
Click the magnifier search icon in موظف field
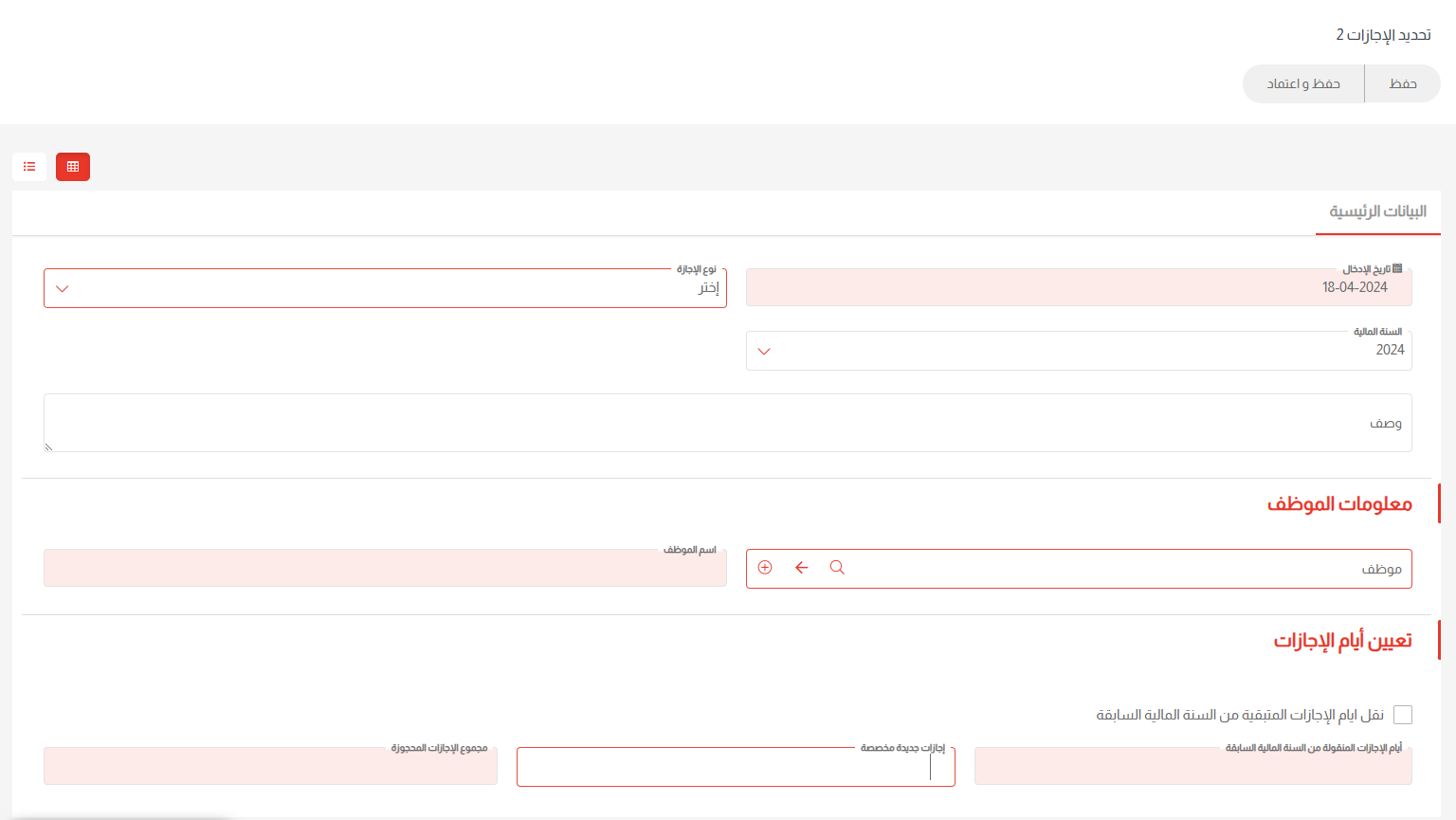(837, 568)
